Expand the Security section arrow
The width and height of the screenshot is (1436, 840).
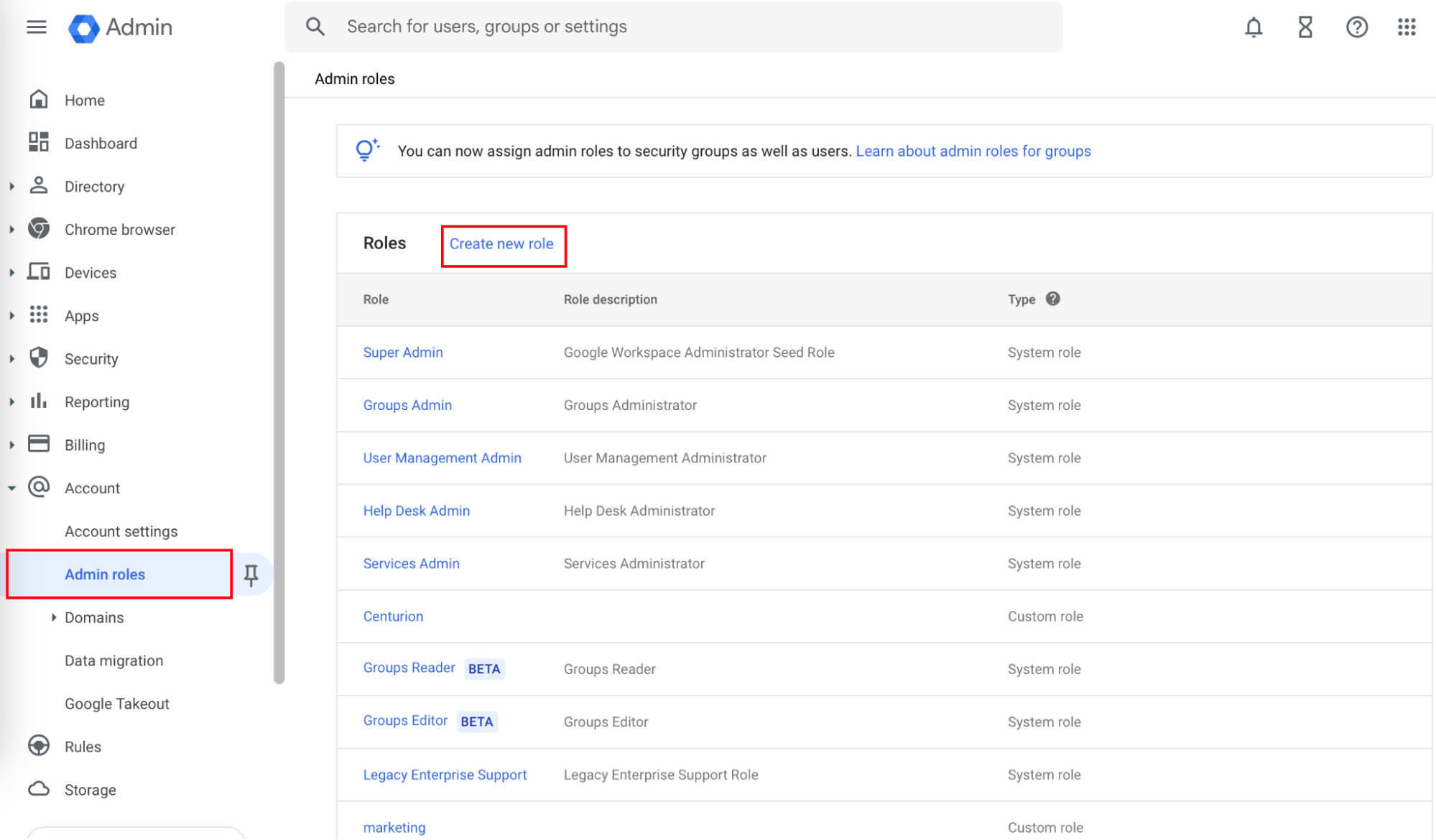12,359
